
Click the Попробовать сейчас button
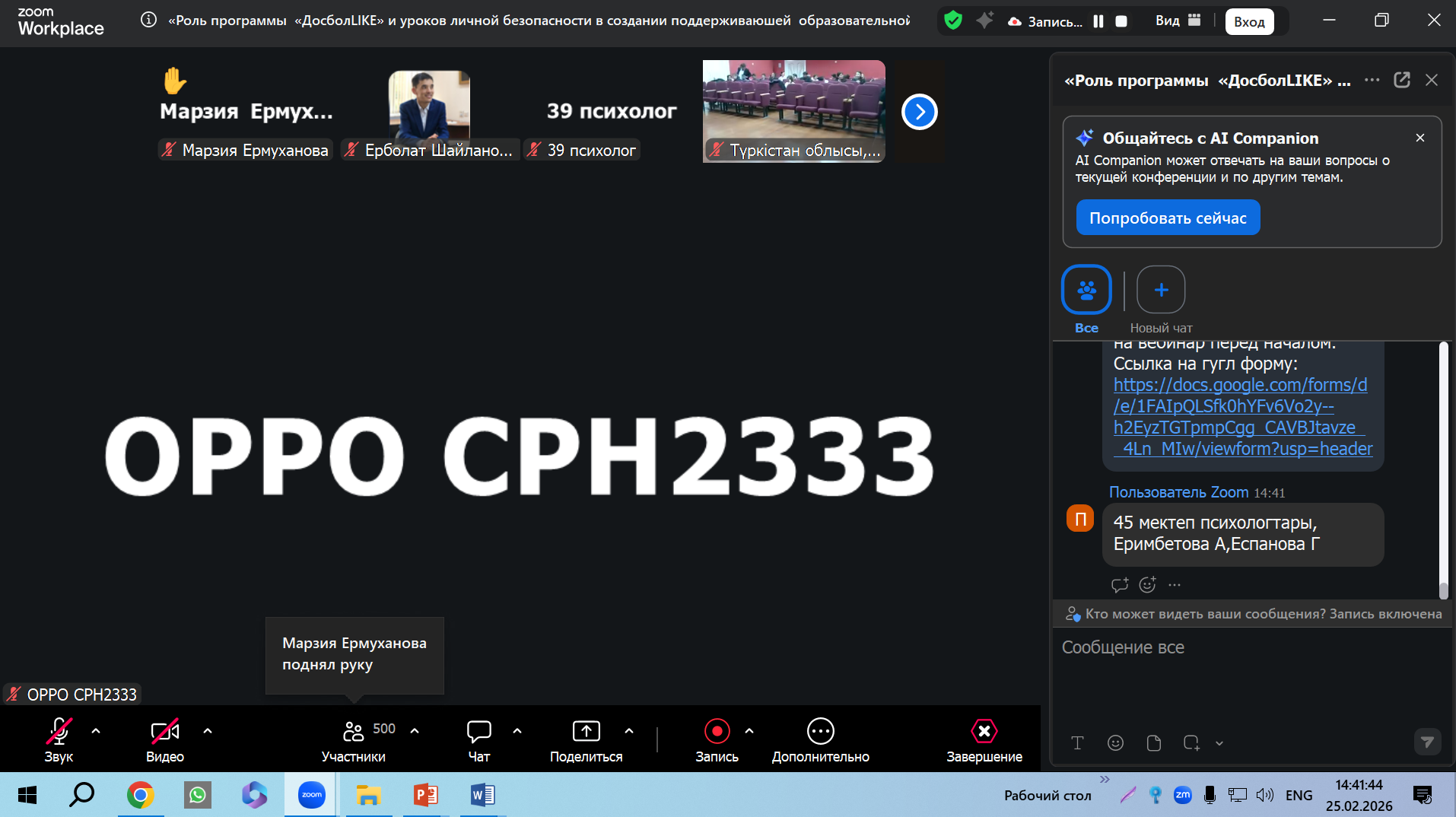(1168, 218)
